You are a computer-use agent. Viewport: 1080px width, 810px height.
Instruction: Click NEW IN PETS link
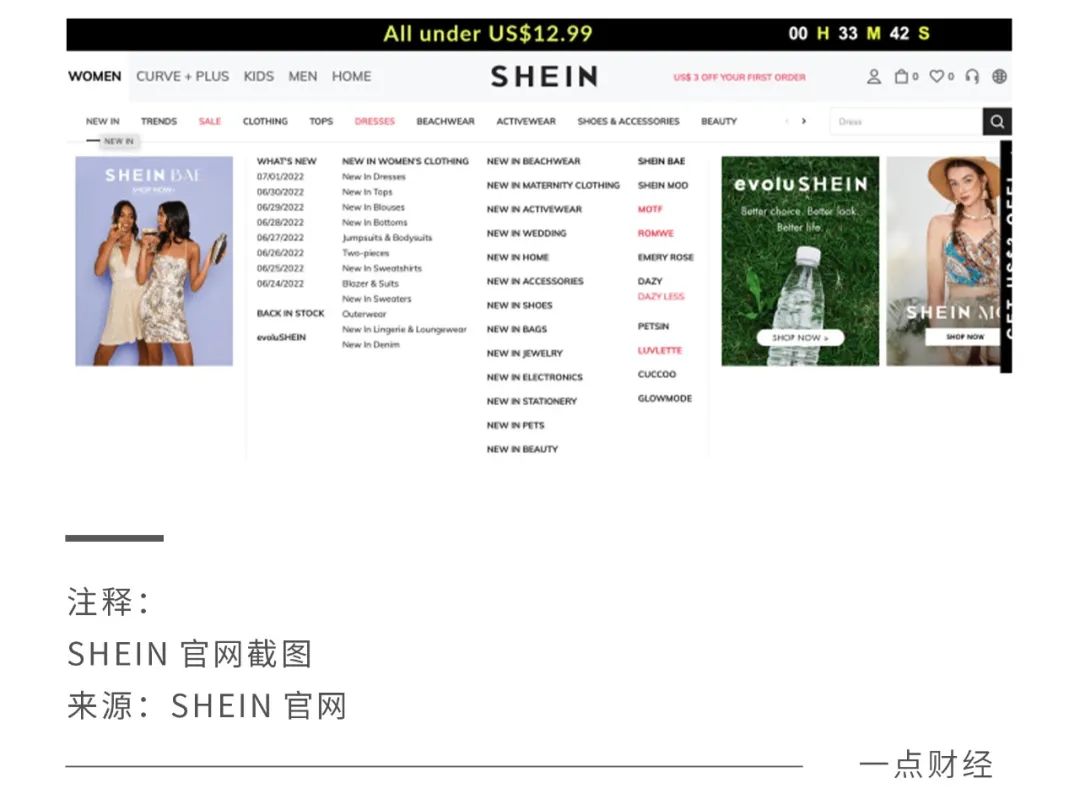516,426
